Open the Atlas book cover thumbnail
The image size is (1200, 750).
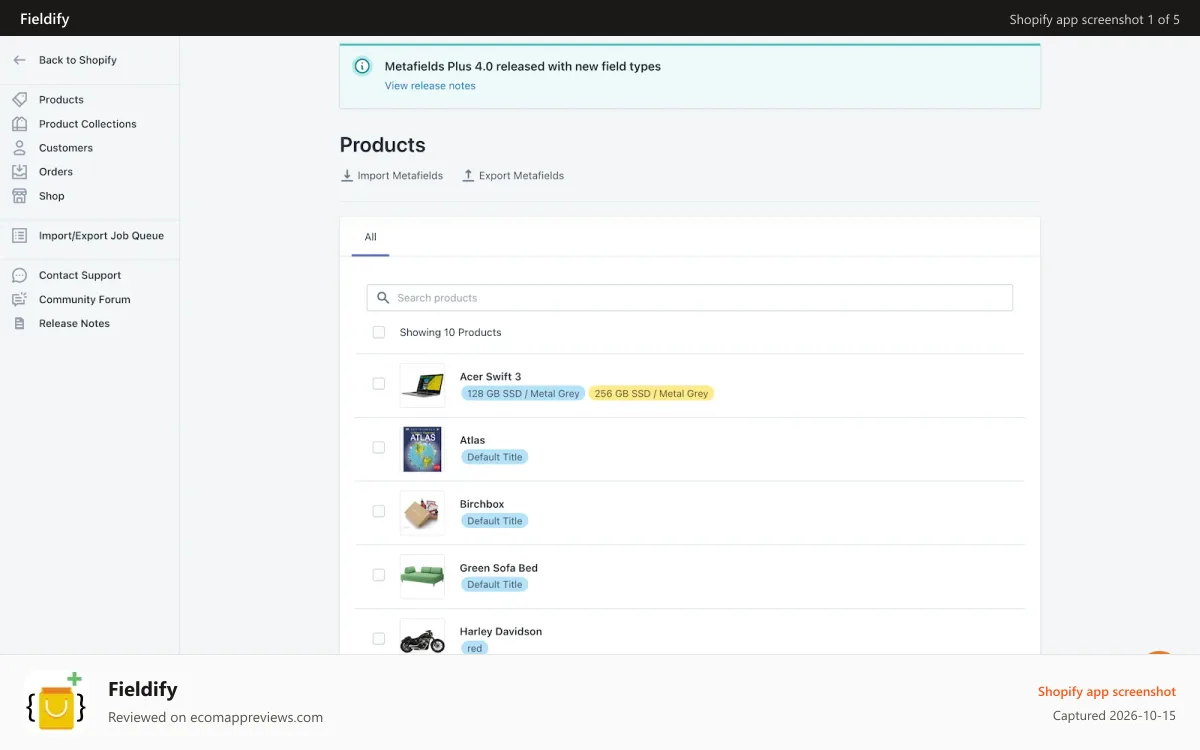point(423,449)
